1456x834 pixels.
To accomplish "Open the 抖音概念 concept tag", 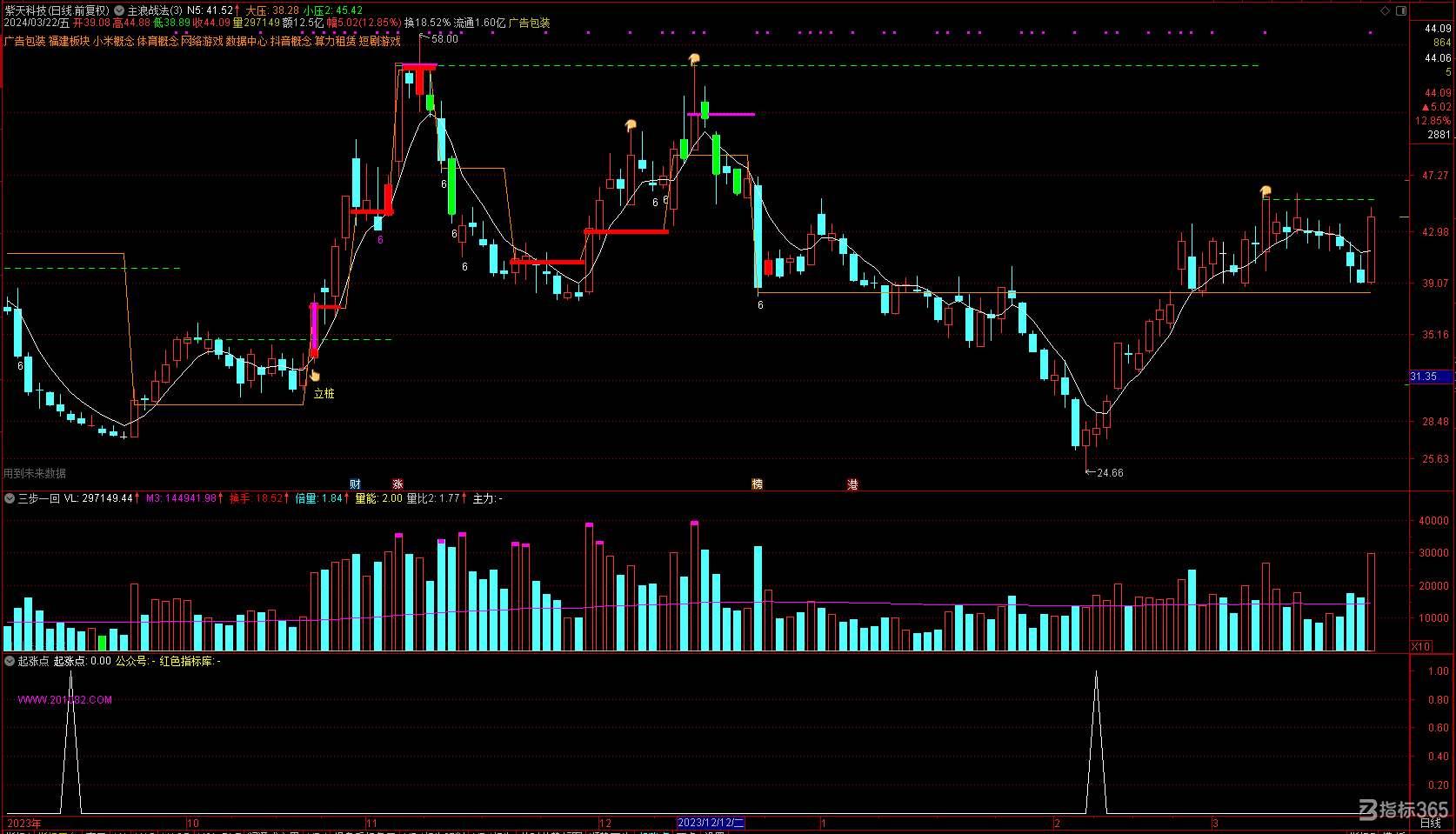I will point(291,41).
